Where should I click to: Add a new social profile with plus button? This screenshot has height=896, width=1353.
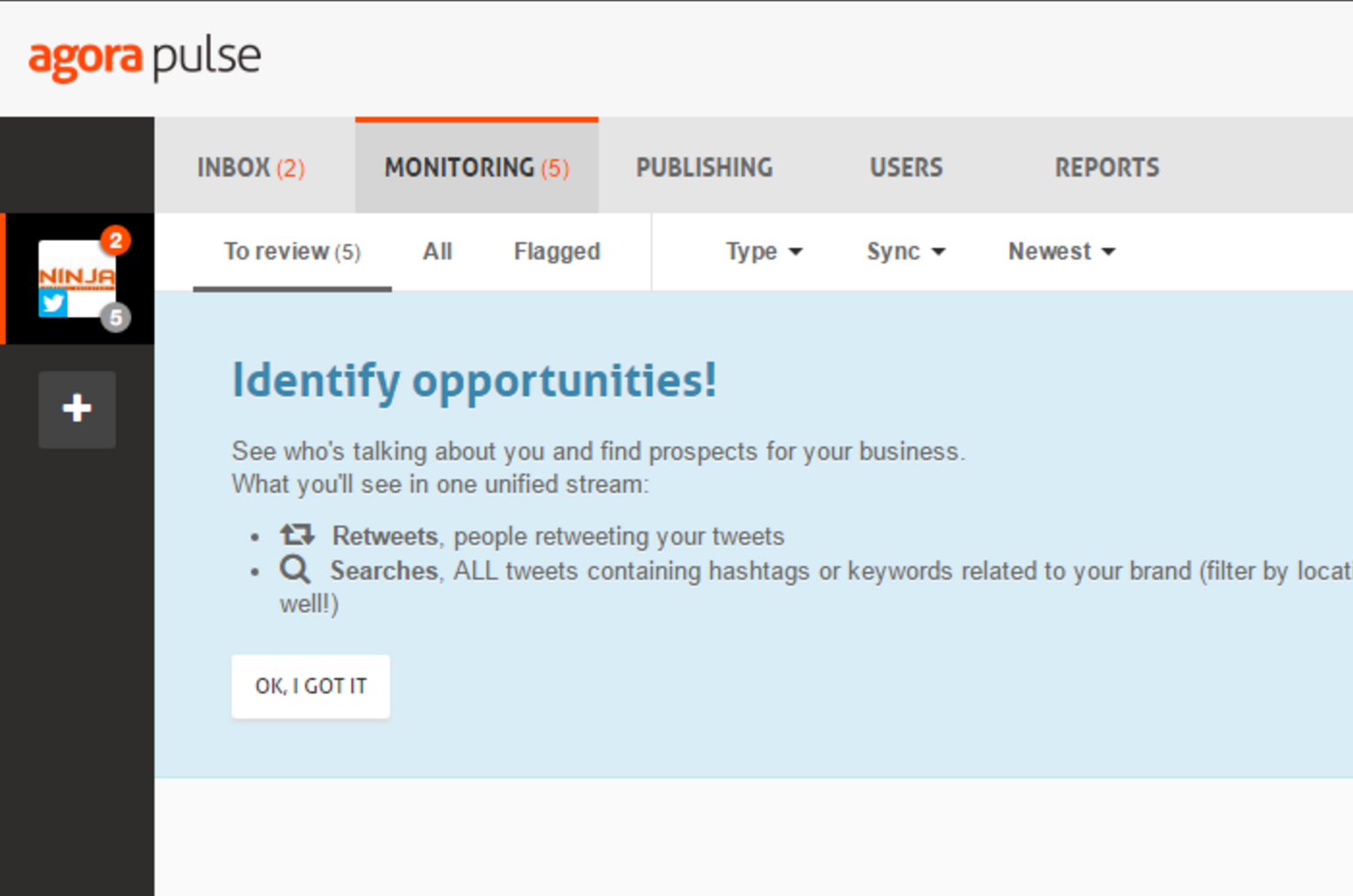click(77, 409)
